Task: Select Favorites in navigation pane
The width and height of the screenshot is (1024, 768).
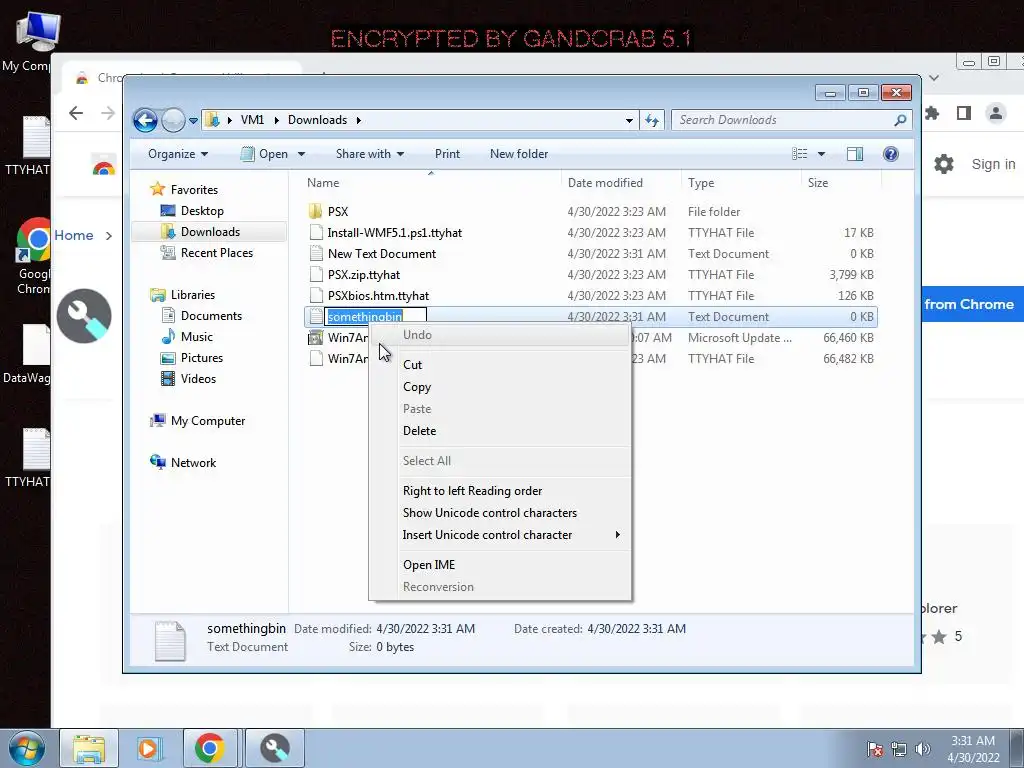Action: (x=194, y=189)
